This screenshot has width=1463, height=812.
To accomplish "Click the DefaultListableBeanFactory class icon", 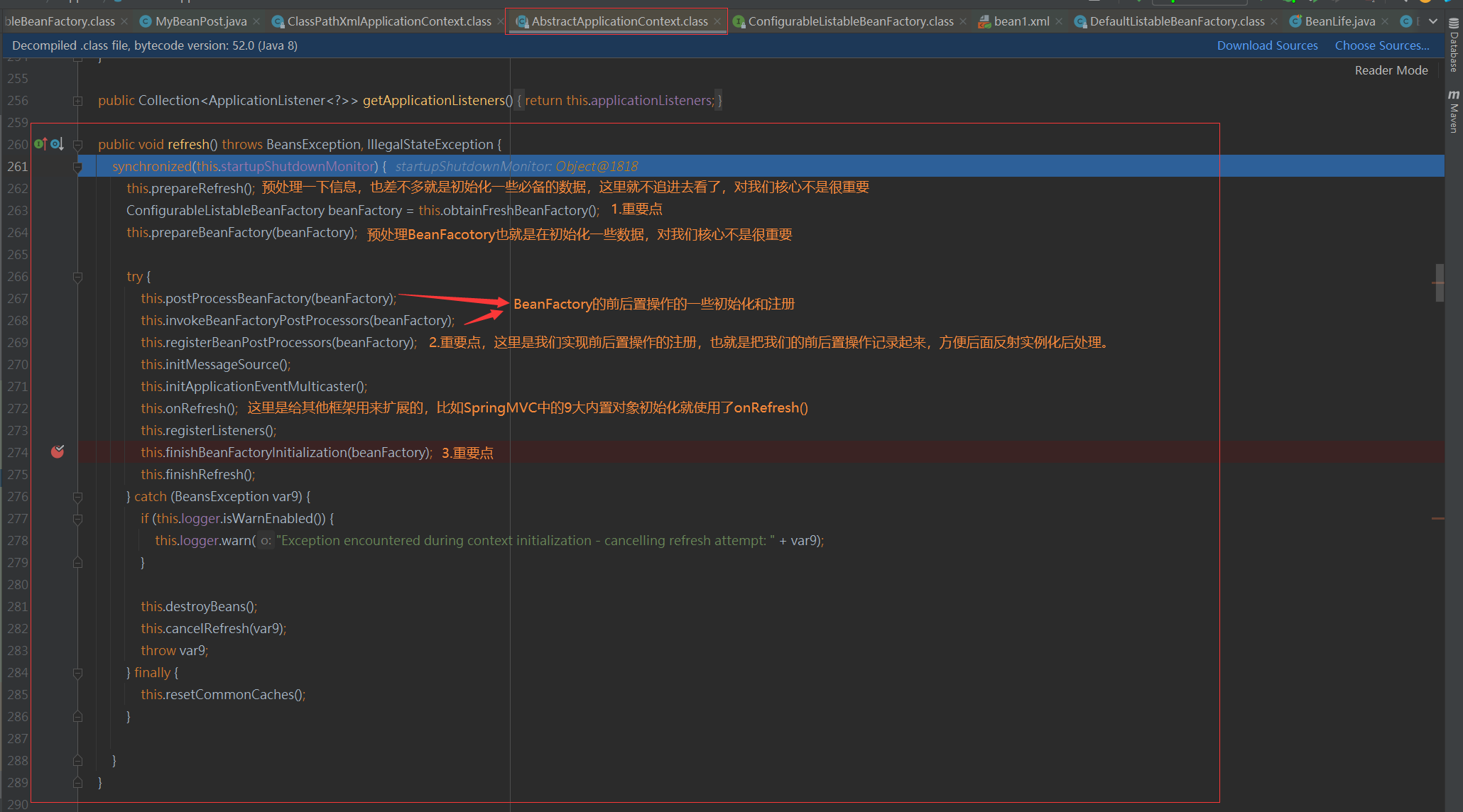I will pyautogui.click(x=1080, y=21).
